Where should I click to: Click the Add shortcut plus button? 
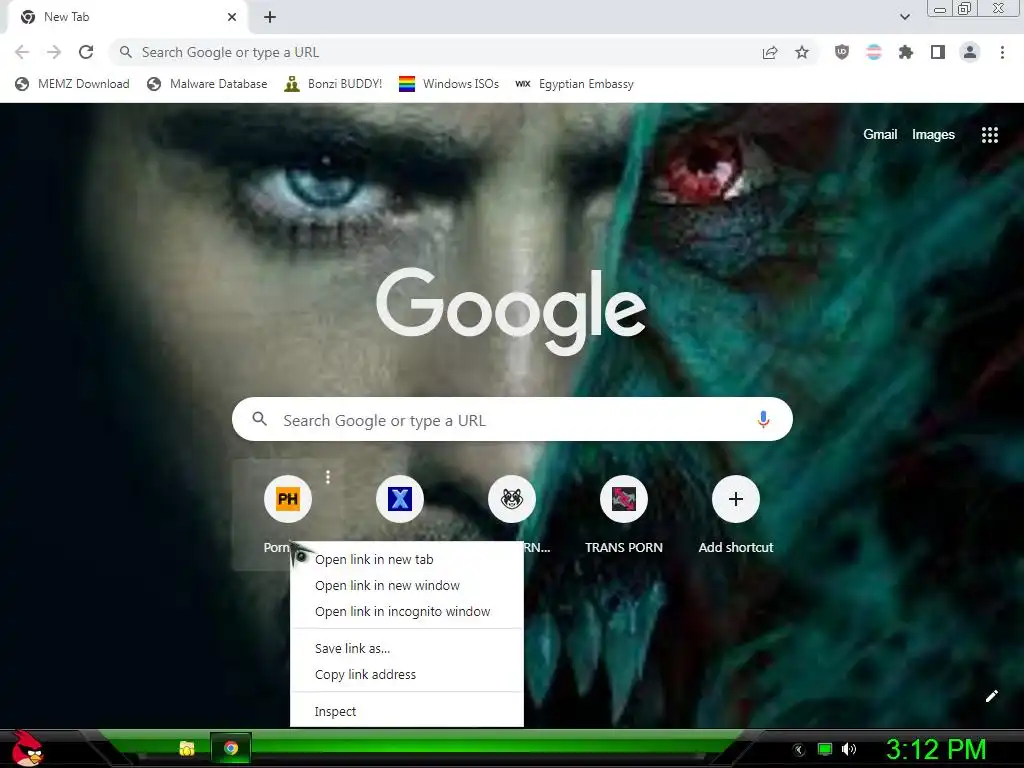pos(736,500)
